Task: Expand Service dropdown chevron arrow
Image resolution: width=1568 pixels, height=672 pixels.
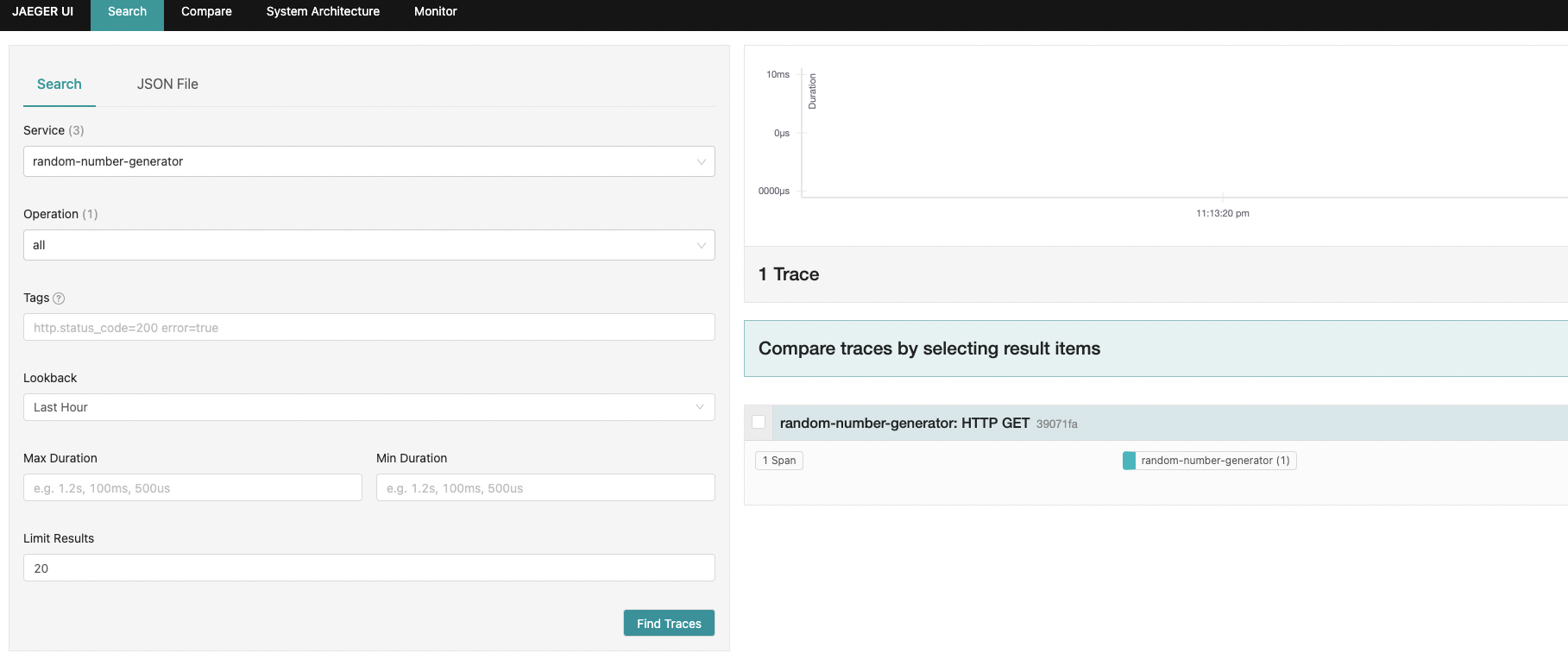Action: click(x=702, y=162)
